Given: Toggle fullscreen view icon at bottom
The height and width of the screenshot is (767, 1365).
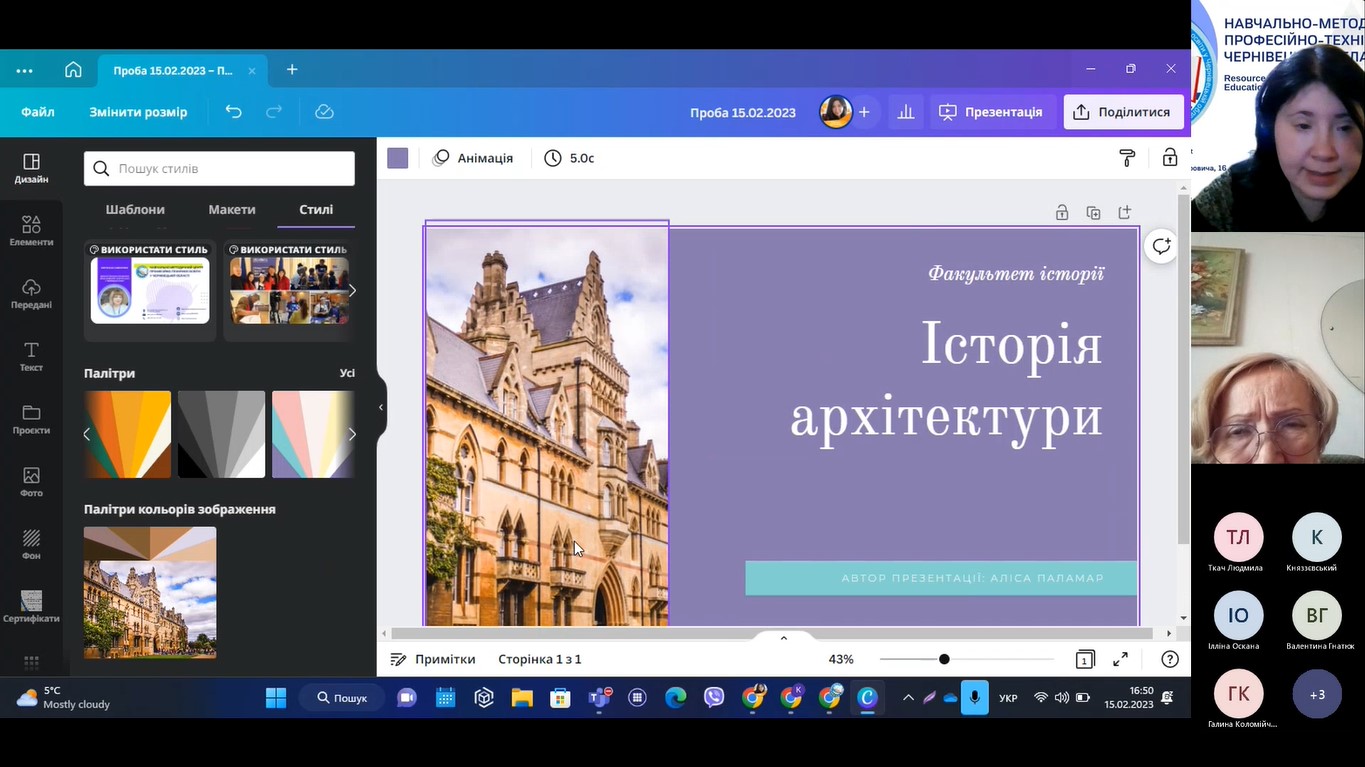Looking at the screenshot, I should pos(1121,659).
